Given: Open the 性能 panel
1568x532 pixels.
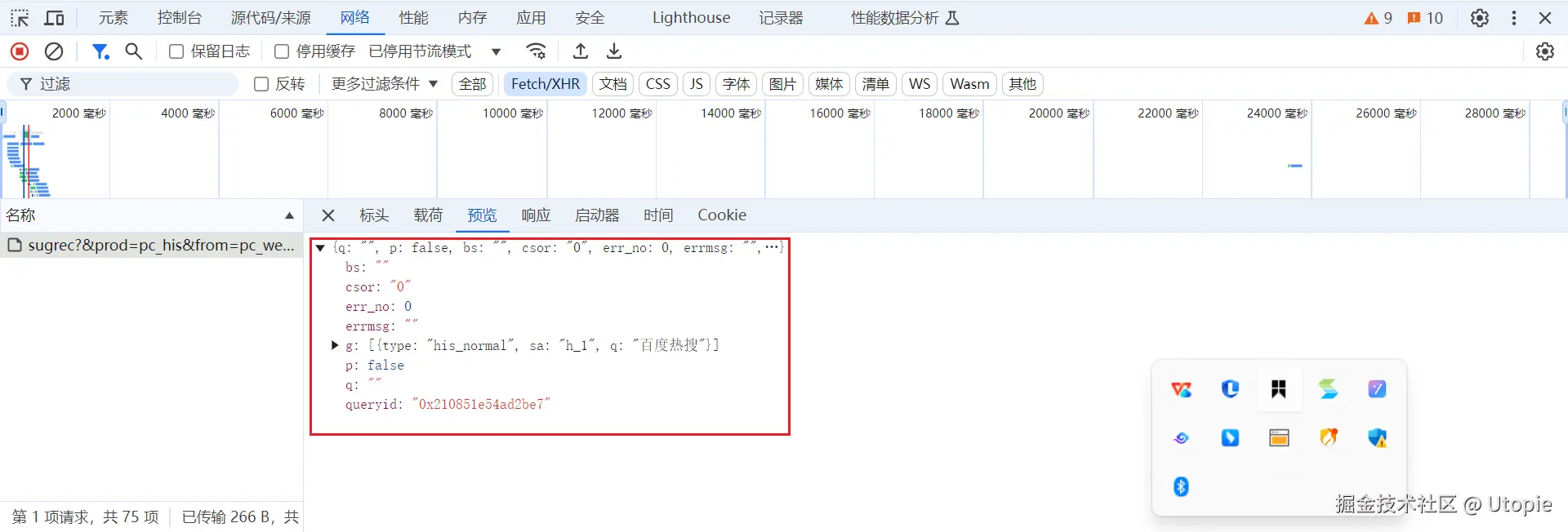Looking at the screenshot, I should (x=413, y=18).
